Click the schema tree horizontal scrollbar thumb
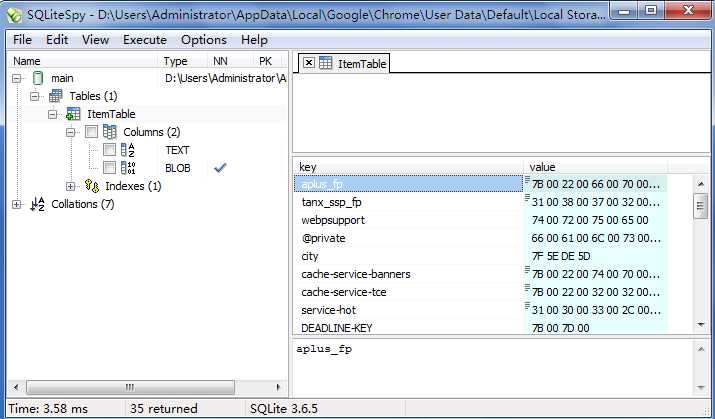The height and width of the screenshot is (419, 715). pos(130,388)
